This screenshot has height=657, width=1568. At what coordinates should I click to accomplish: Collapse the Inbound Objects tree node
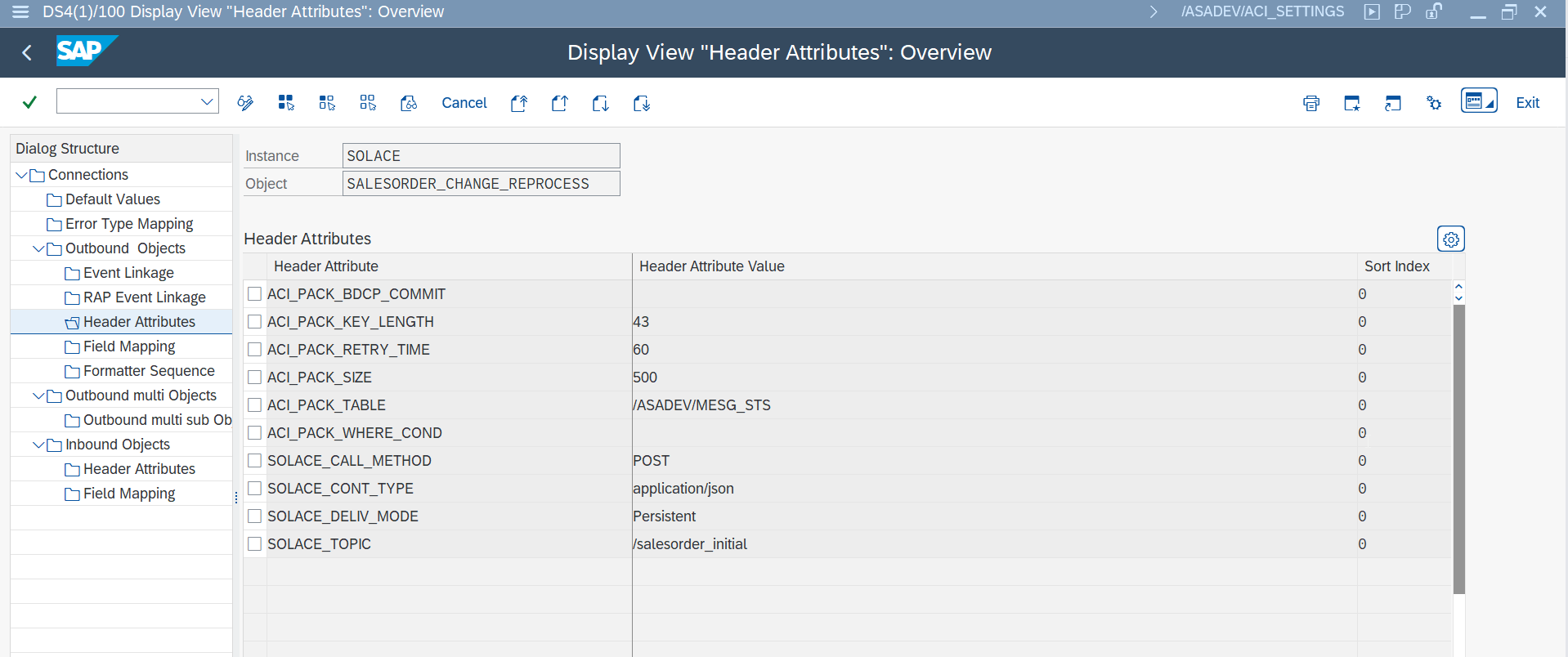point(38,445)
